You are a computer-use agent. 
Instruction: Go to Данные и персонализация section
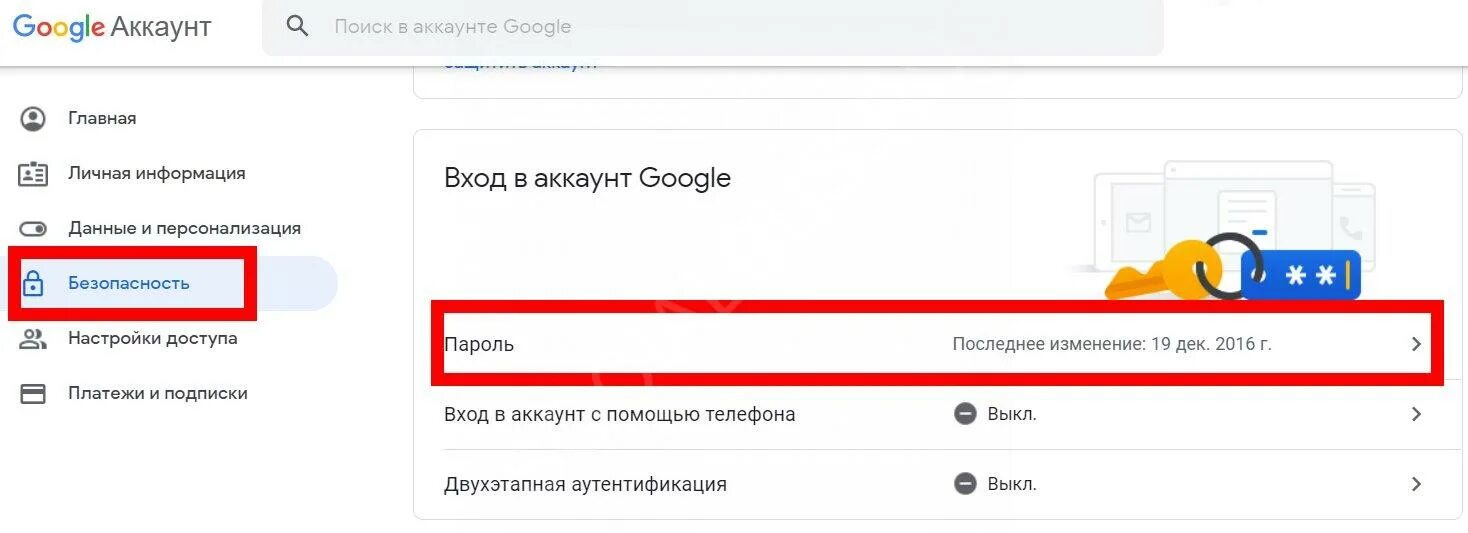(184, 229)
